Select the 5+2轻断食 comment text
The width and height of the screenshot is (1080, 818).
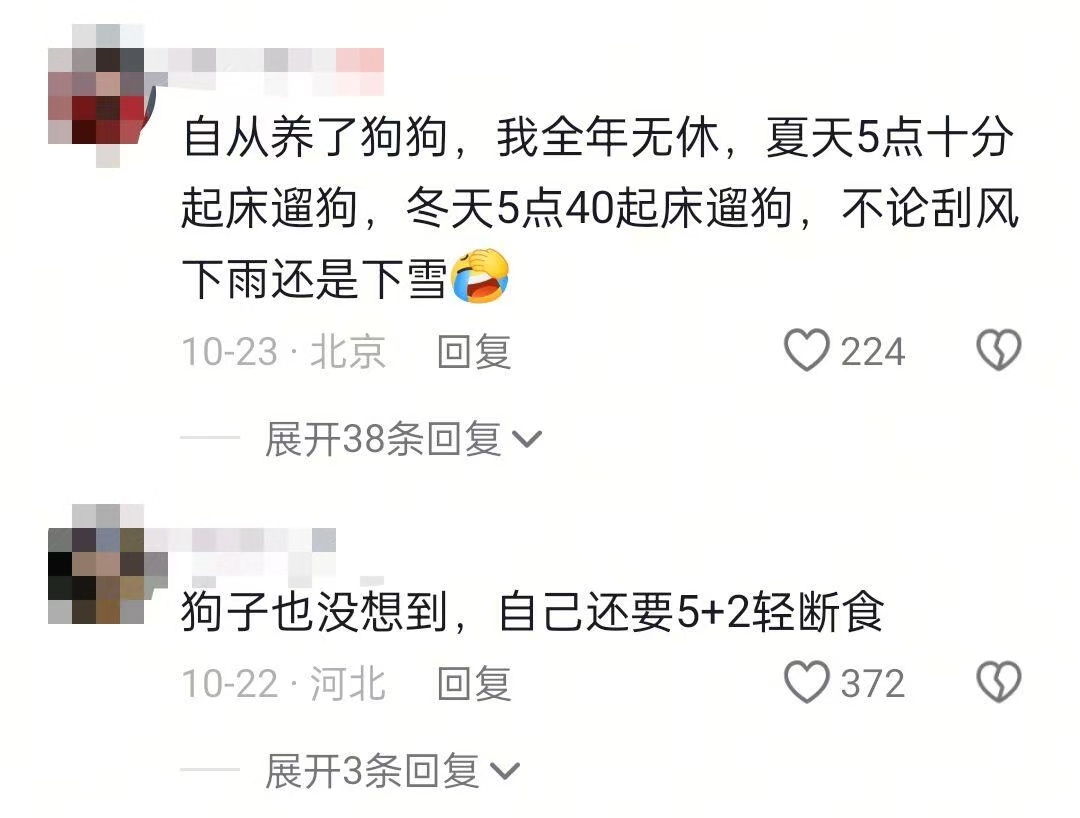[x=532, y=611]
